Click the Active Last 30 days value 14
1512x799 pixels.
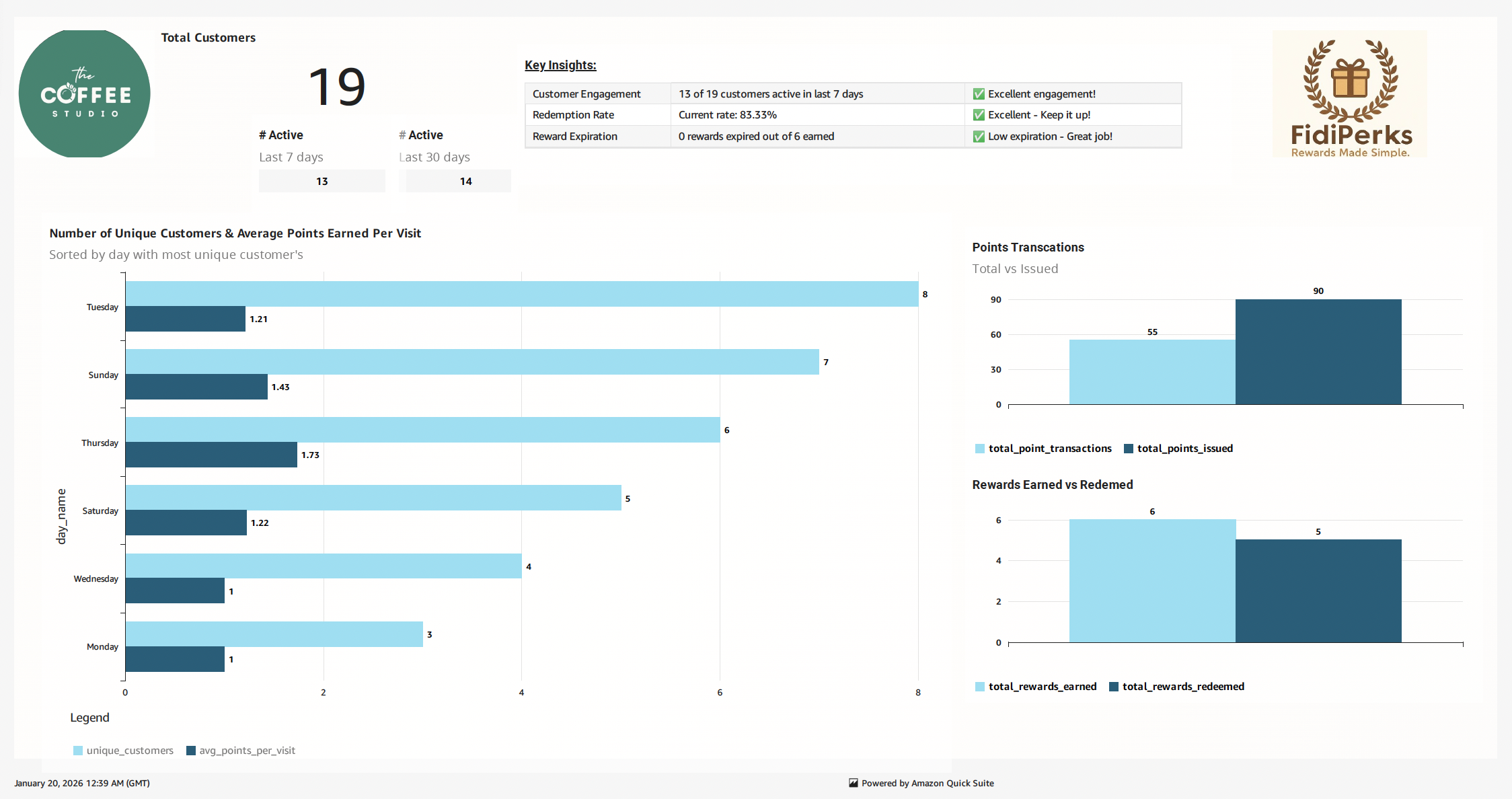[465, 180]
